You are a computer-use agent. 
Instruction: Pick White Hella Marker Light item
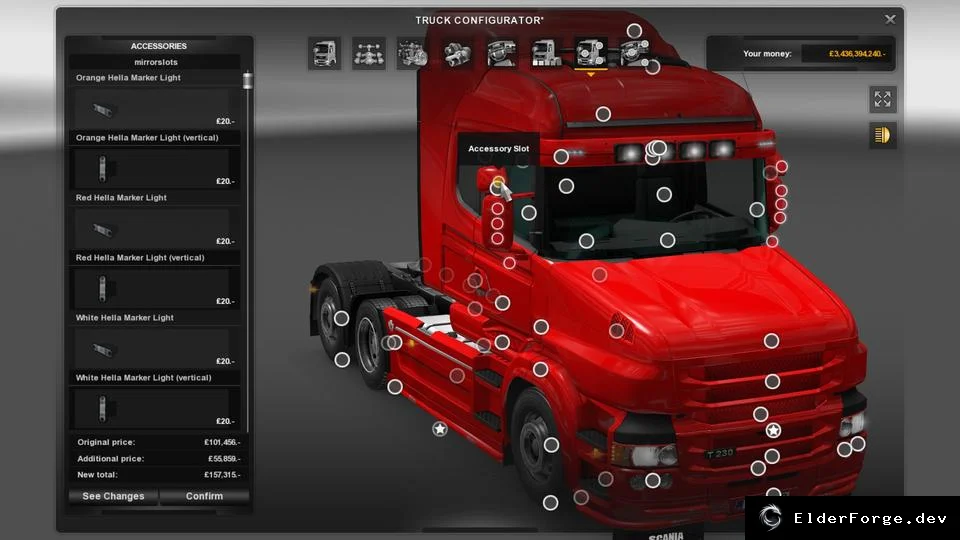pyautogui.click(x=155, y=340)
